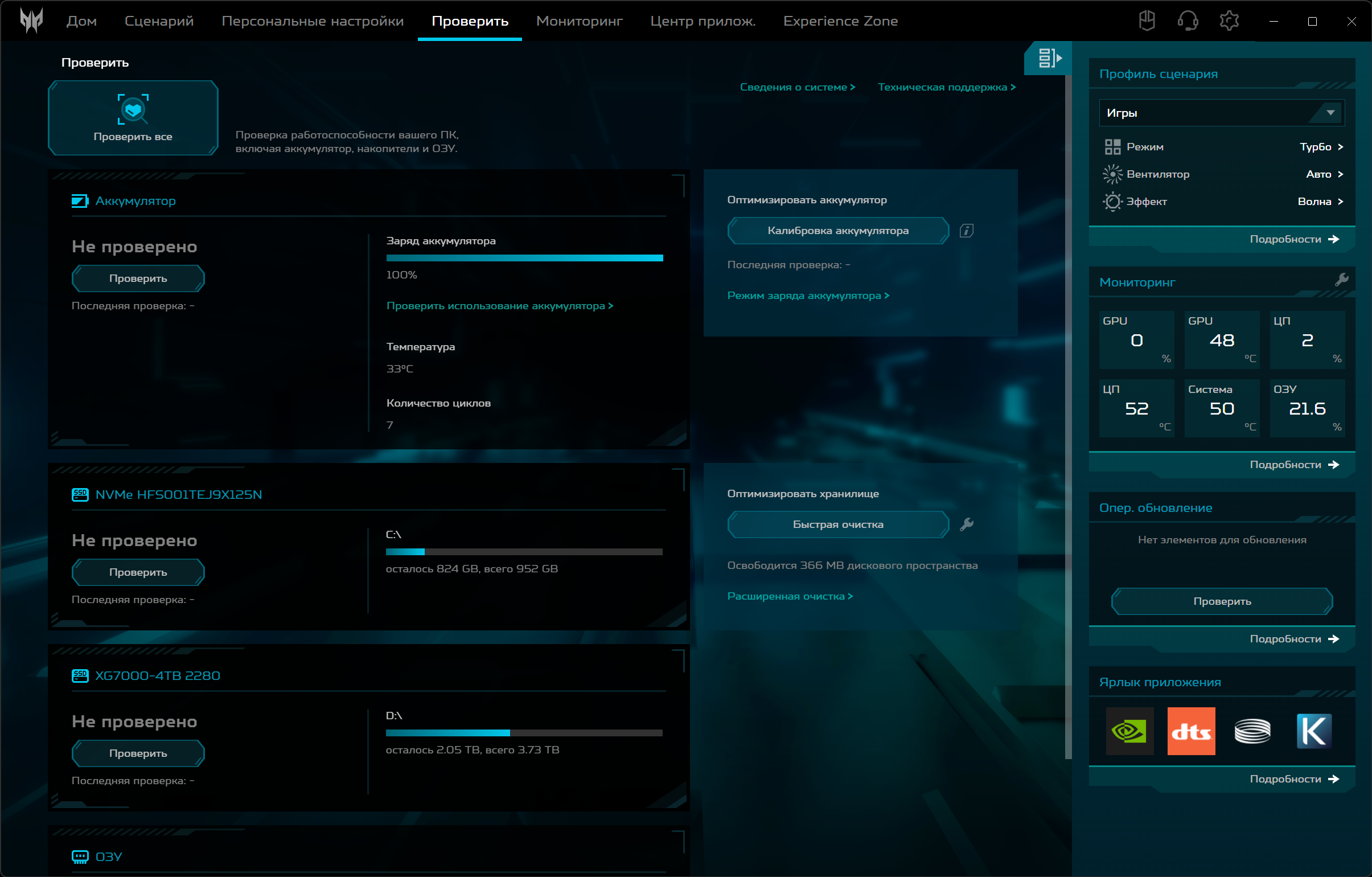
Task: Open Сведения о системе link
Action: 796,87
